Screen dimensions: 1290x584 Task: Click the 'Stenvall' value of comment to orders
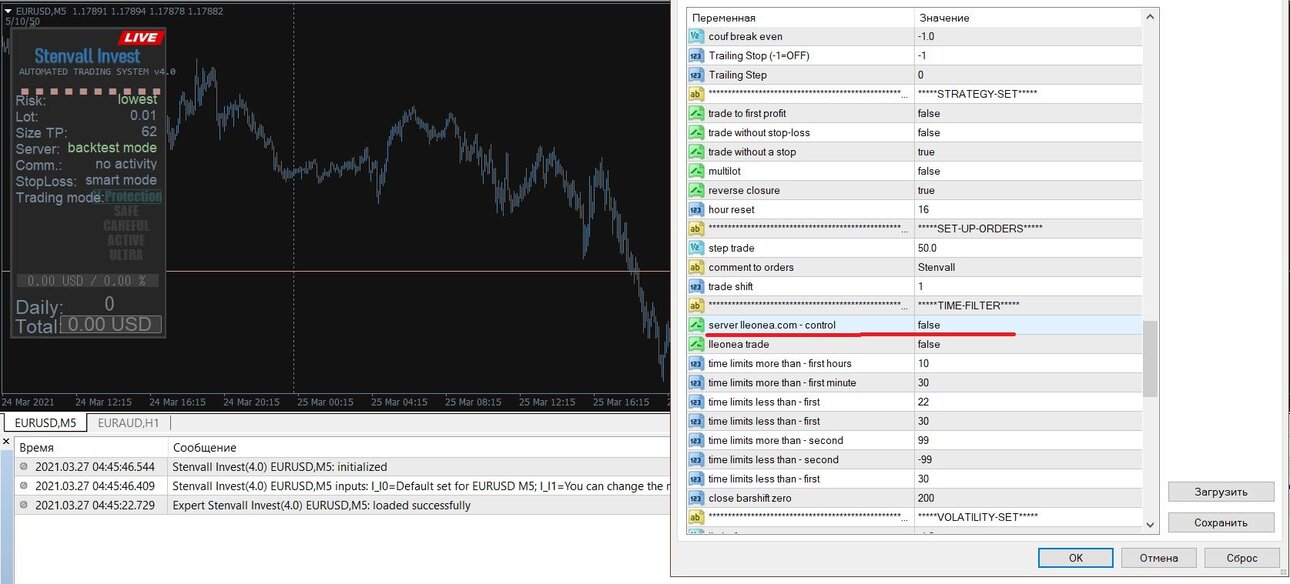(x=936, y=267)
